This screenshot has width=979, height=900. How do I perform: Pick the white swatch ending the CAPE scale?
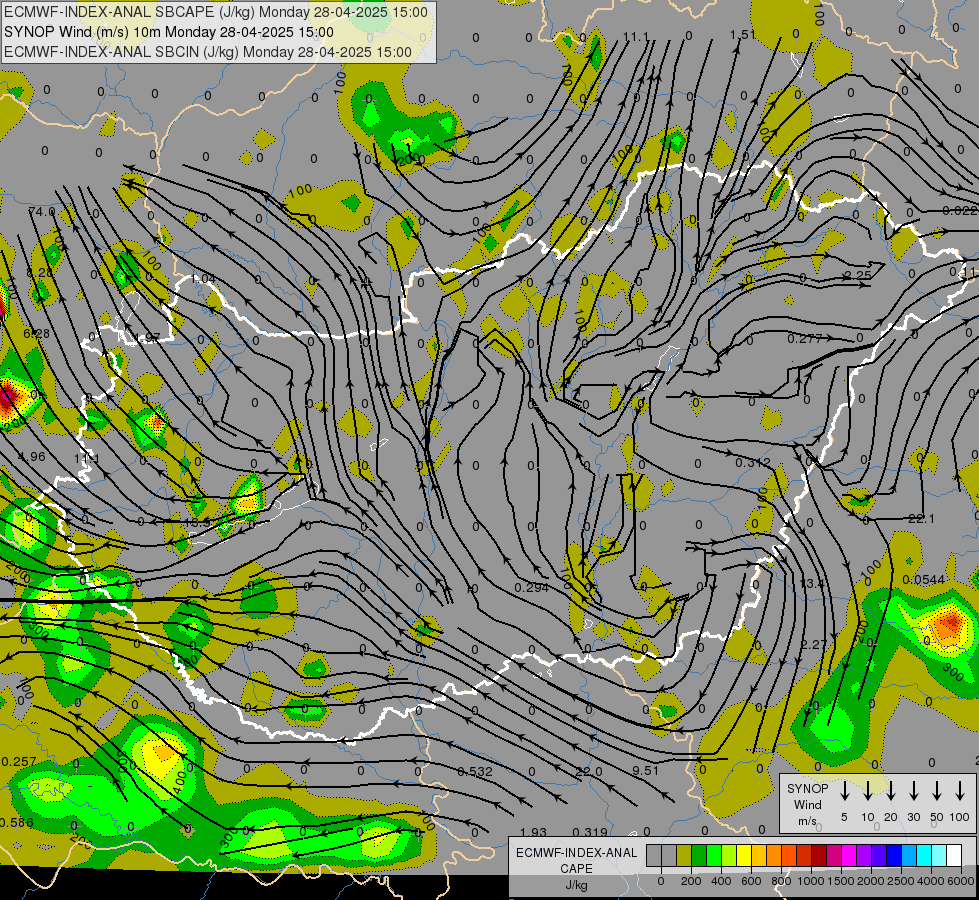[954, 856]
